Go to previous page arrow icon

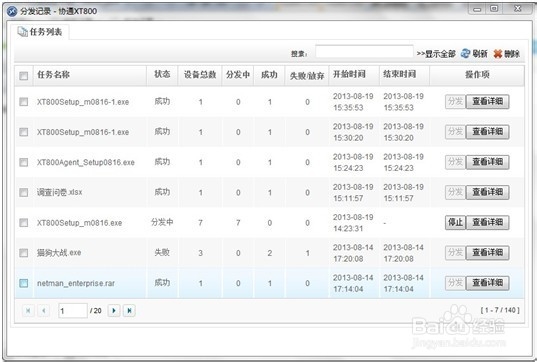tap(43, 311)
